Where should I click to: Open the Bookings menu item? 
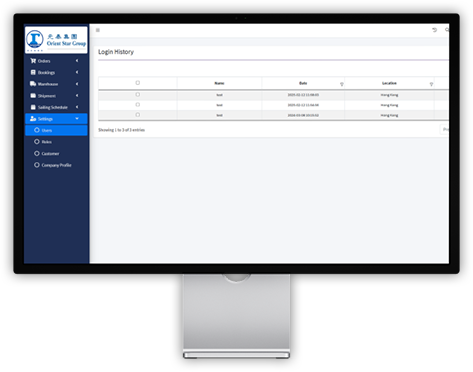tap(56, 72)
